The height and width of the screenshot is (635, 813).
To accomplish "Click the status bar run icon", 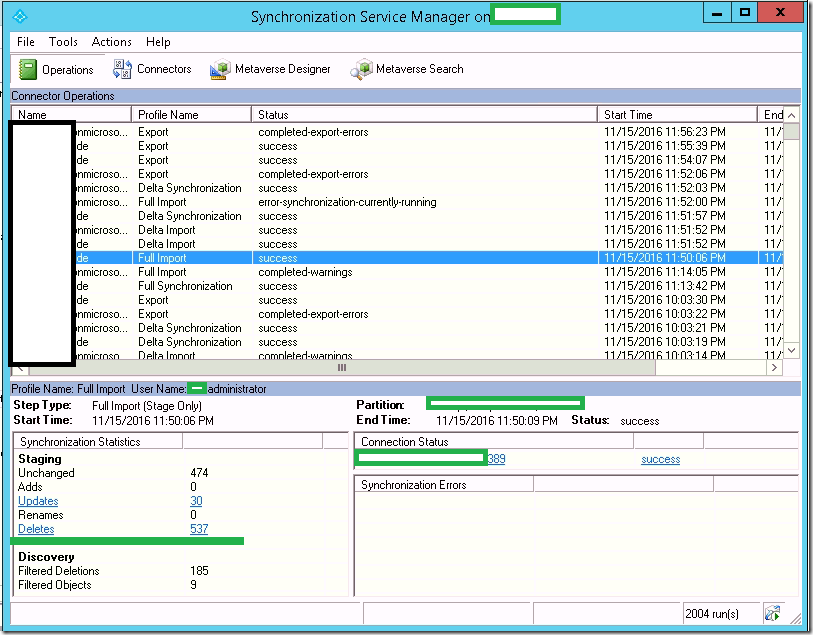I will click(x=772, y=614).
